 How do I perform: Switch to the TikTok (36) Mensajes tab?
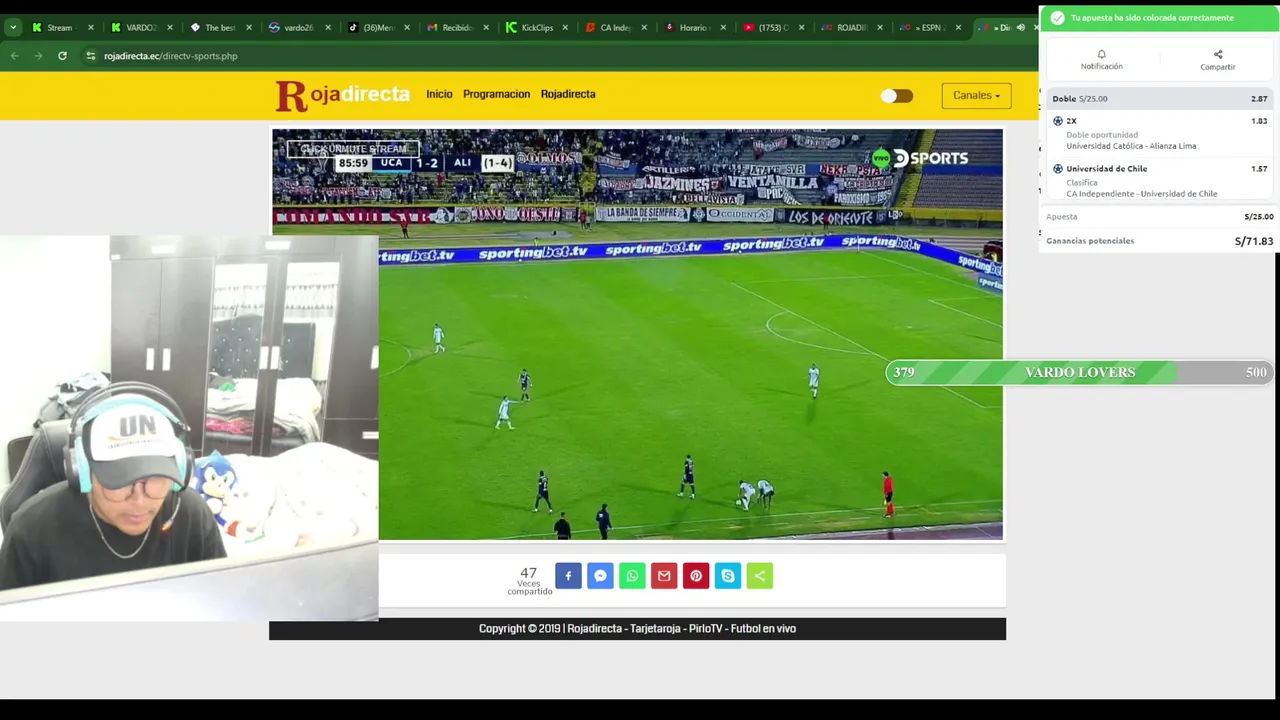click(x=378, y=28)
